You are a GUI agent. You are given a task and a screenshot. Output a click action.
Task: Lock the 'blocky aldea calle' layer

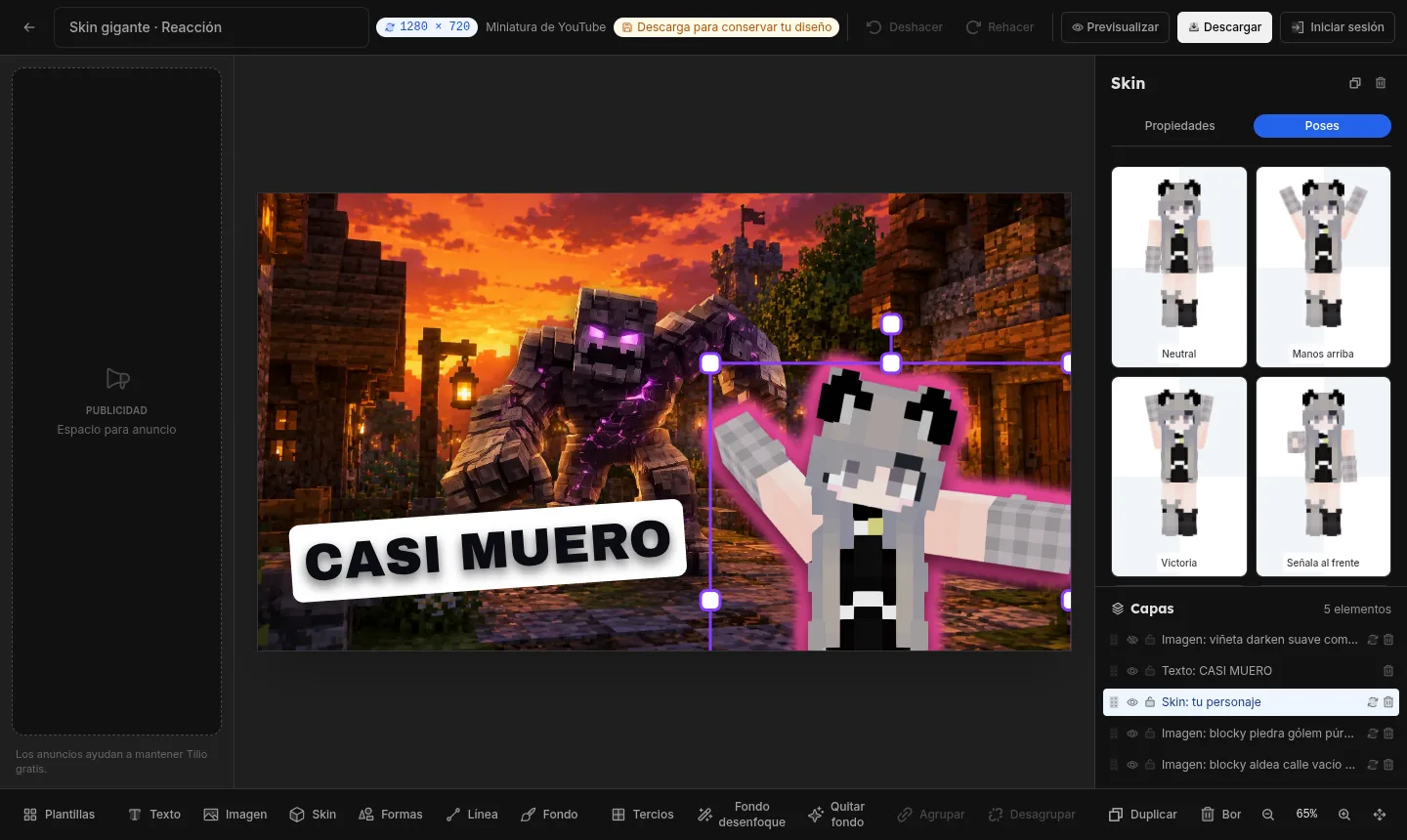tap(1150, 765)
